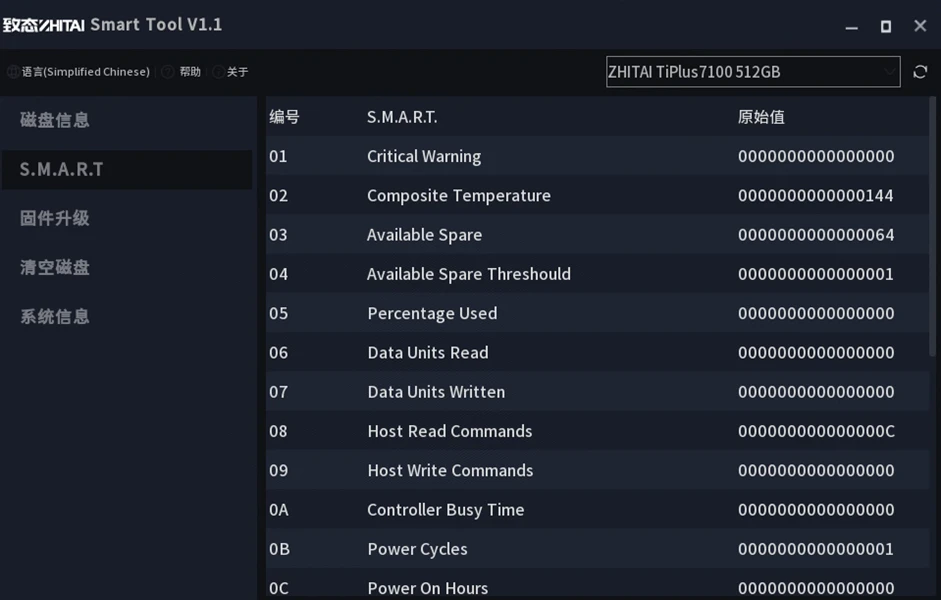
Task: Click the 原始值 column header
Action: pyautogui.click(x=761, y=117)
